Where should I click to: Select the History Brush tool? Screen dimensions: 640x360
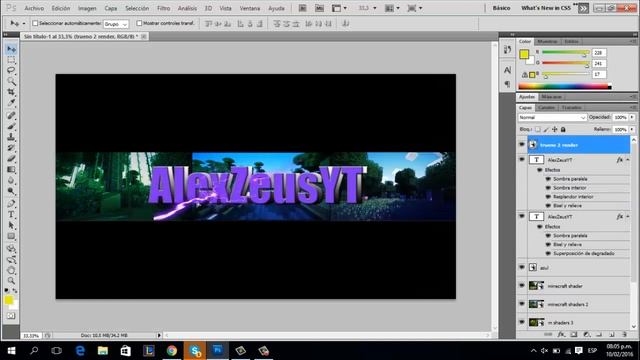tap(11, 147)
